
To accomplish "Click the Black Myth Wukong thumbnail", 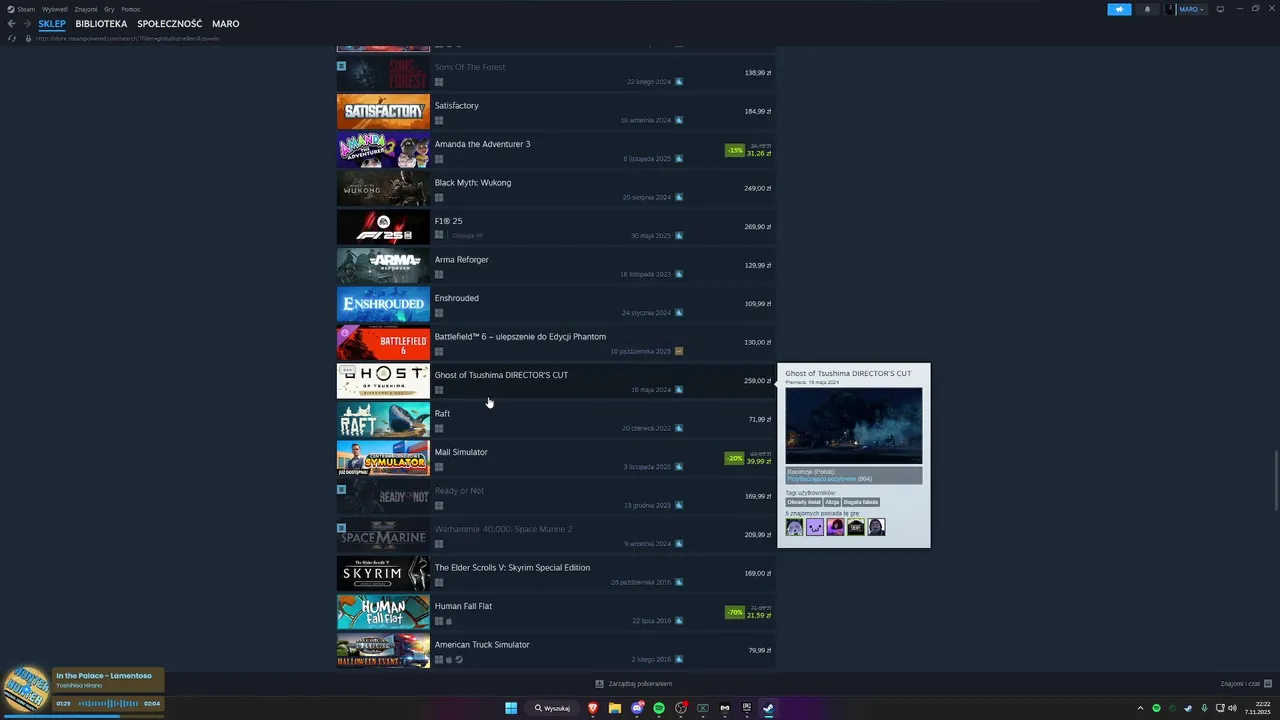I will pos(383,189).
